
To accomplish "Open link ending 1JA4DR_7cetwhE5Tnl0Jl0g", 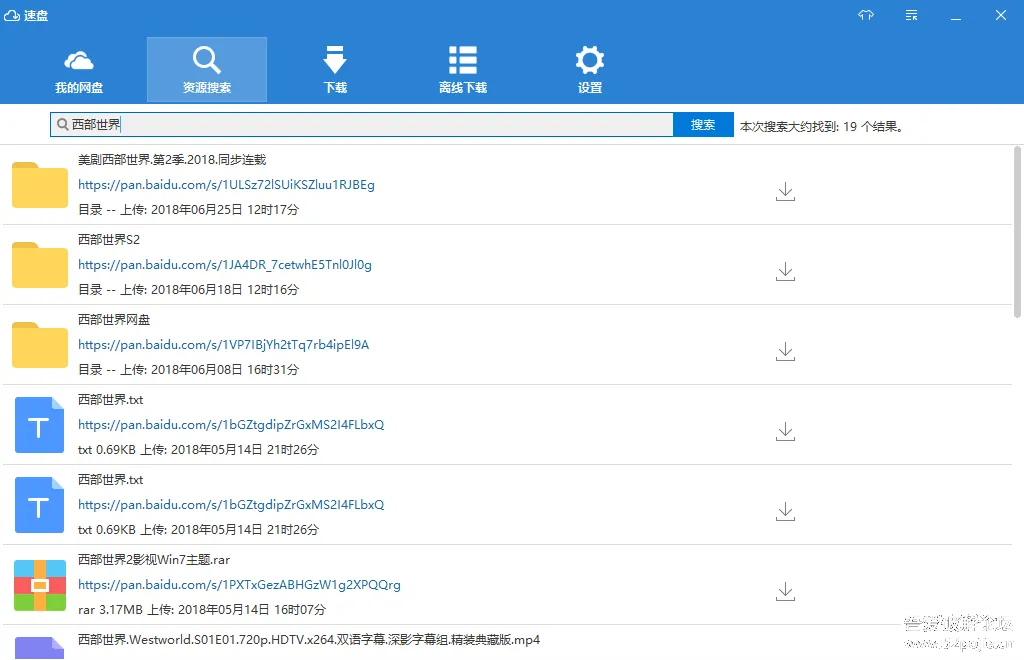I will tap(225, 264).
